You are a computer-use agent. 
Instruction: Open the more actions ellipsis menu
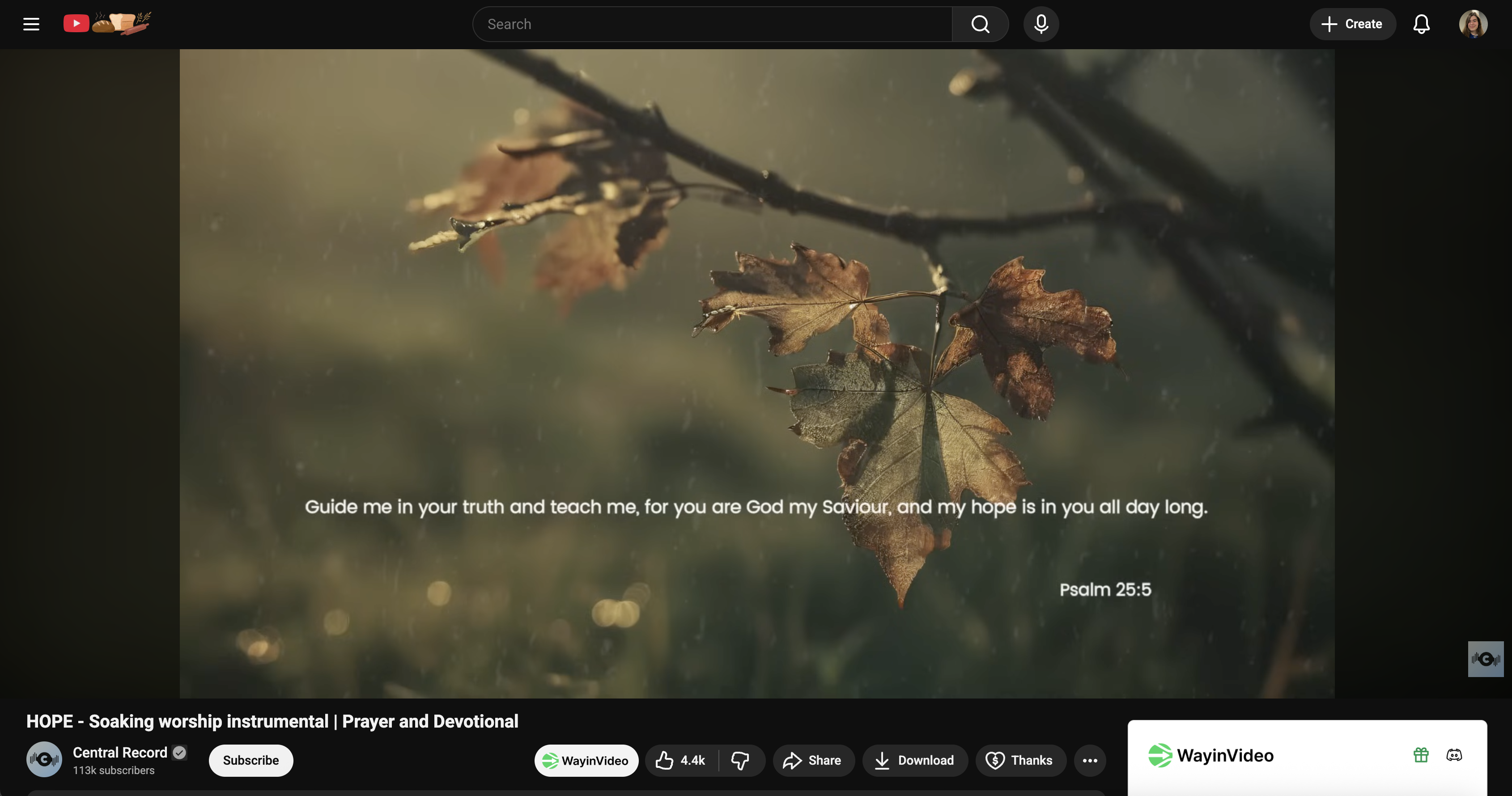point(1089,760)
